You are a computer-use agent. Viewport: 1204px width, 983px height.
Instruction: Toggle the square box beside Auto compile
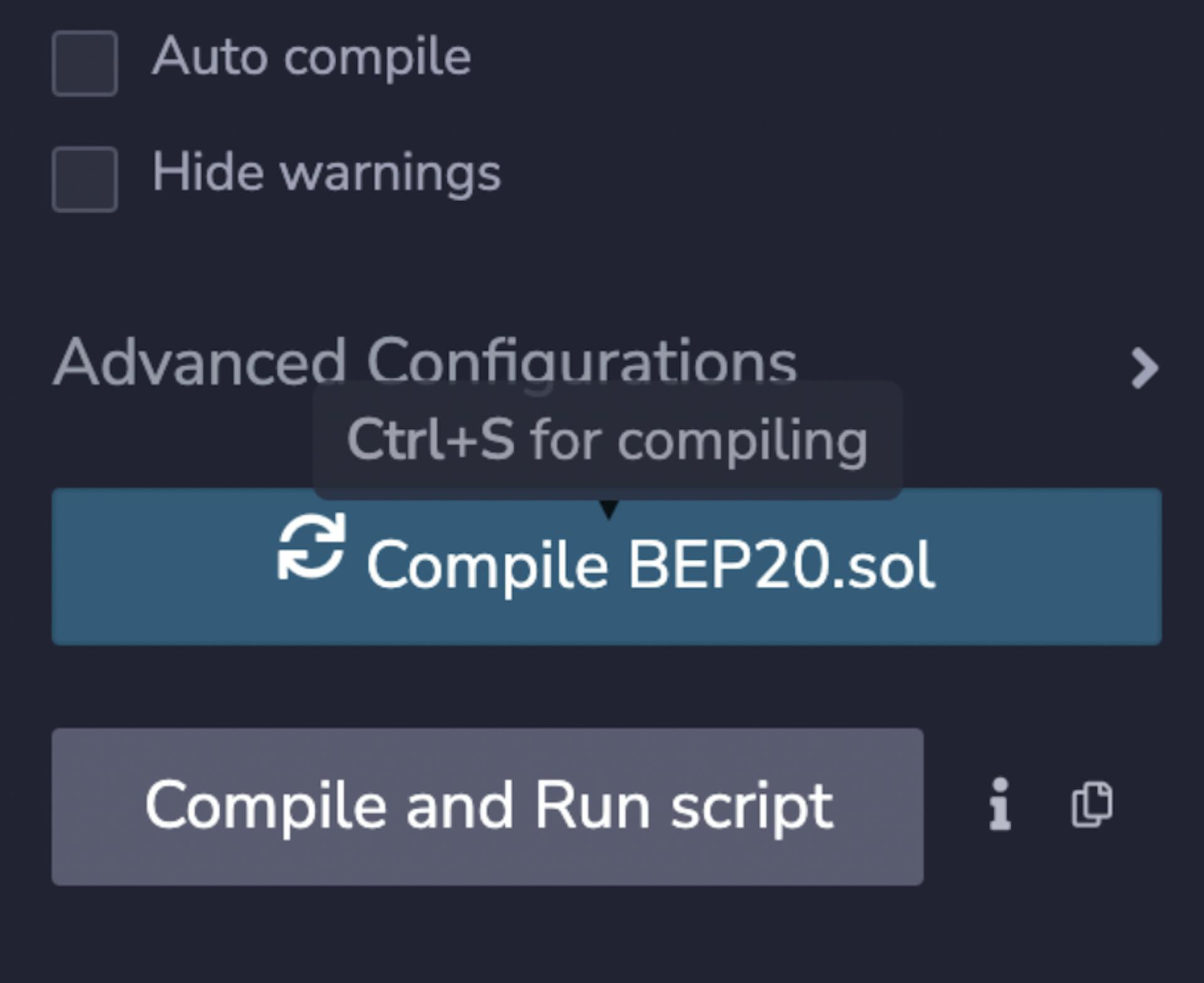click(x=85, y=63)
